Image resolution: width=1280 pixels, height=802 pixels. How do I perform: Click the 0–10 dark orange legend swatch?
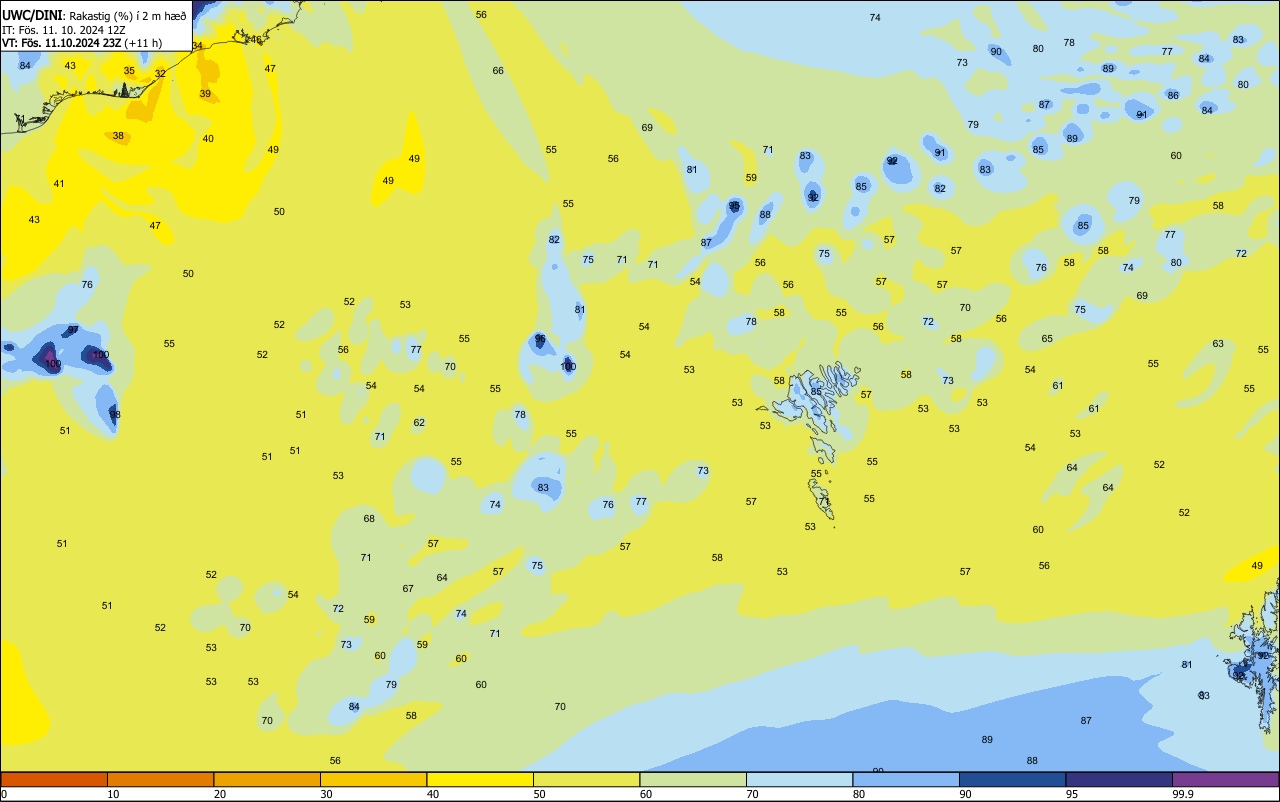click(x=54, y=779)
